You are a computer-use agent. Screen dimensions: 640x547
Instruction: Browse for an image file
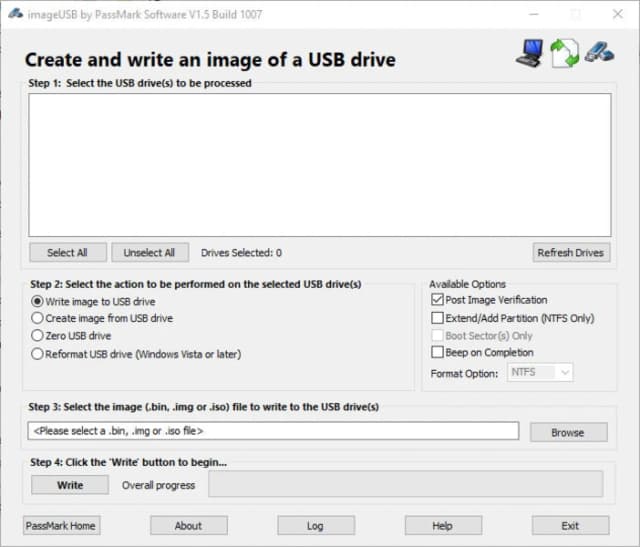[569, 432]
